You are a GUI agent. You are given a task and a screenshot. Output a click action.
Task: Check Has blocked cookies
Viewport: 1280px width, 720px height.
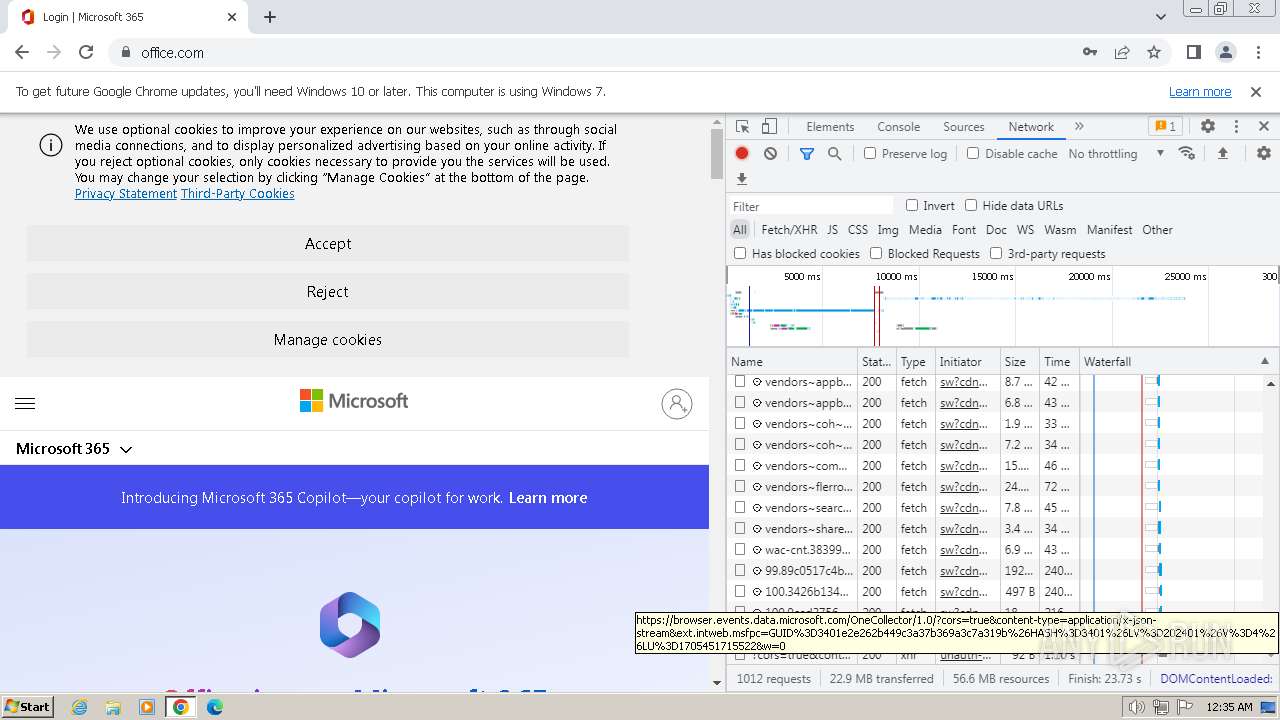[740, 254]
